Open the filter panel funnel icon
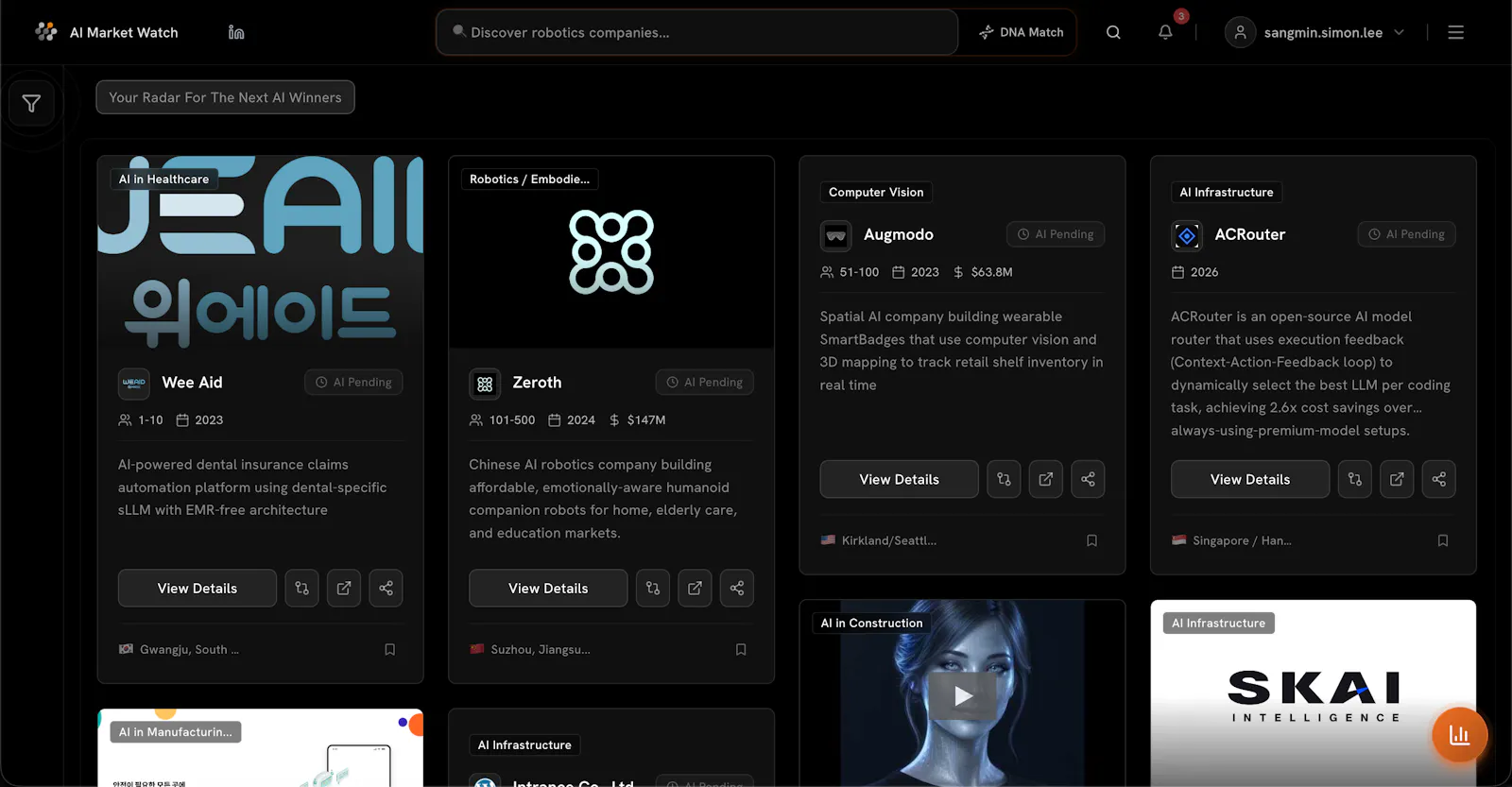The width and height of the screenshot is (1512, 787). click(31, 103)
